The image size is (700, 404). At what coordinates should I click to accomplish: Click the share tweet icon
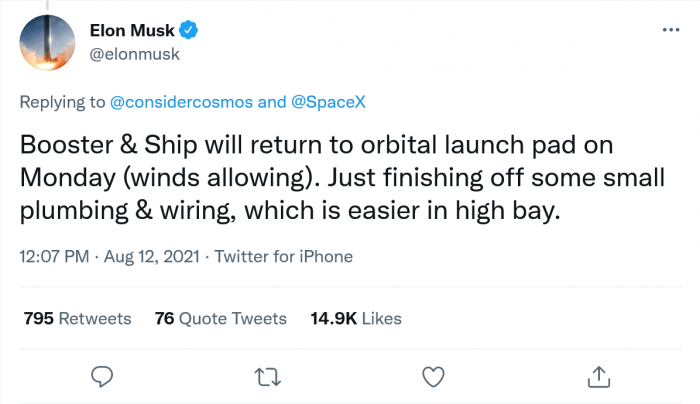598,376
